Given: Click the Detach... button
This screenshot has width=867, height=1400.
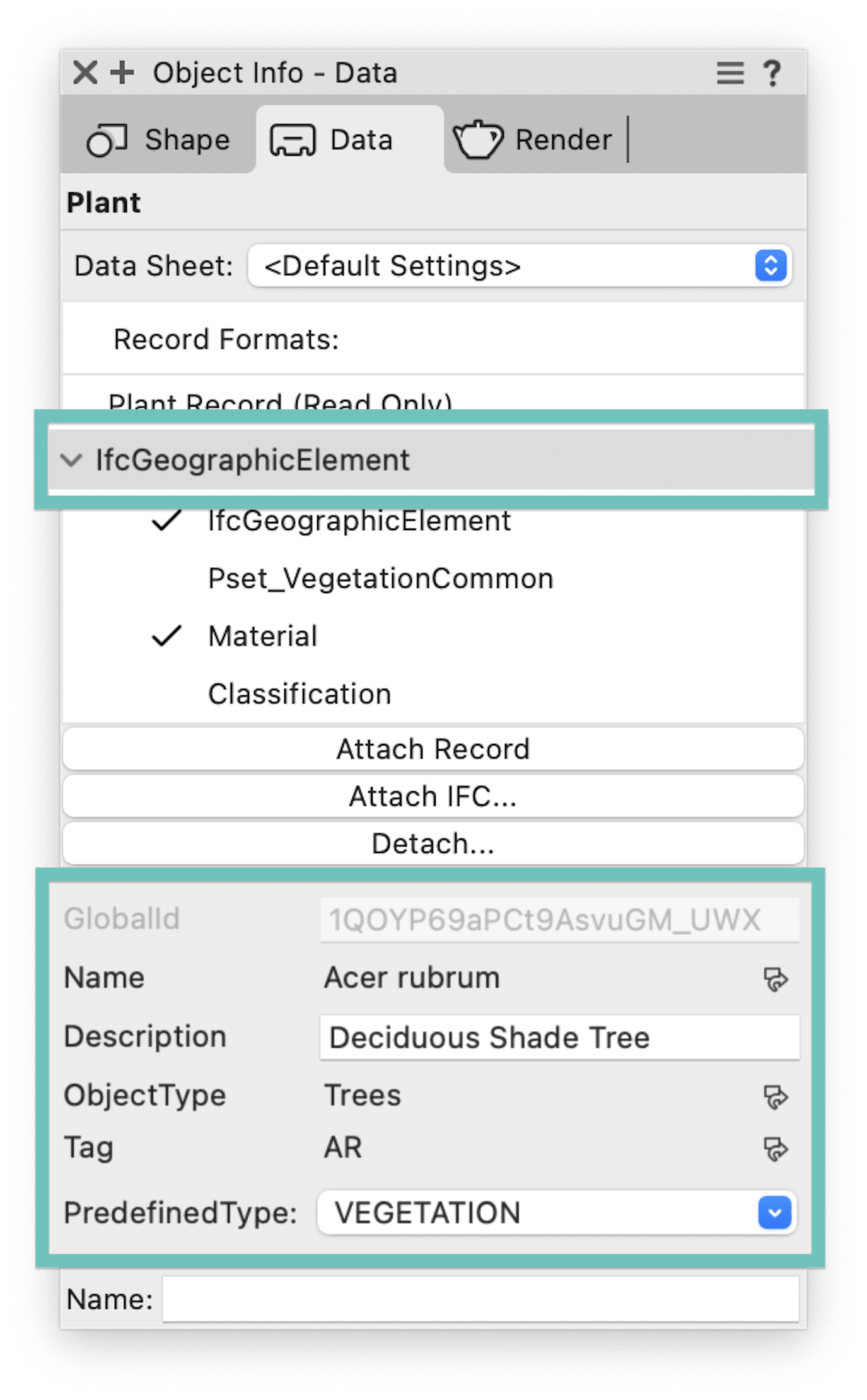Looking at the screenshot, I should (x=433, y=843).
